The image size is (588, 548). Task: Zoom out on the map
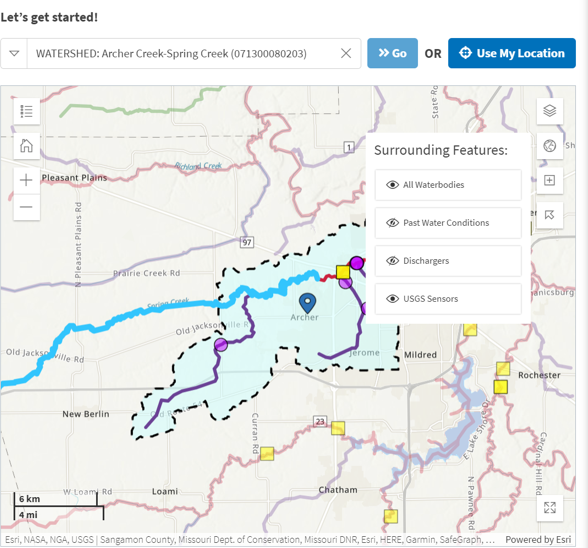click(x=27, y=207)
